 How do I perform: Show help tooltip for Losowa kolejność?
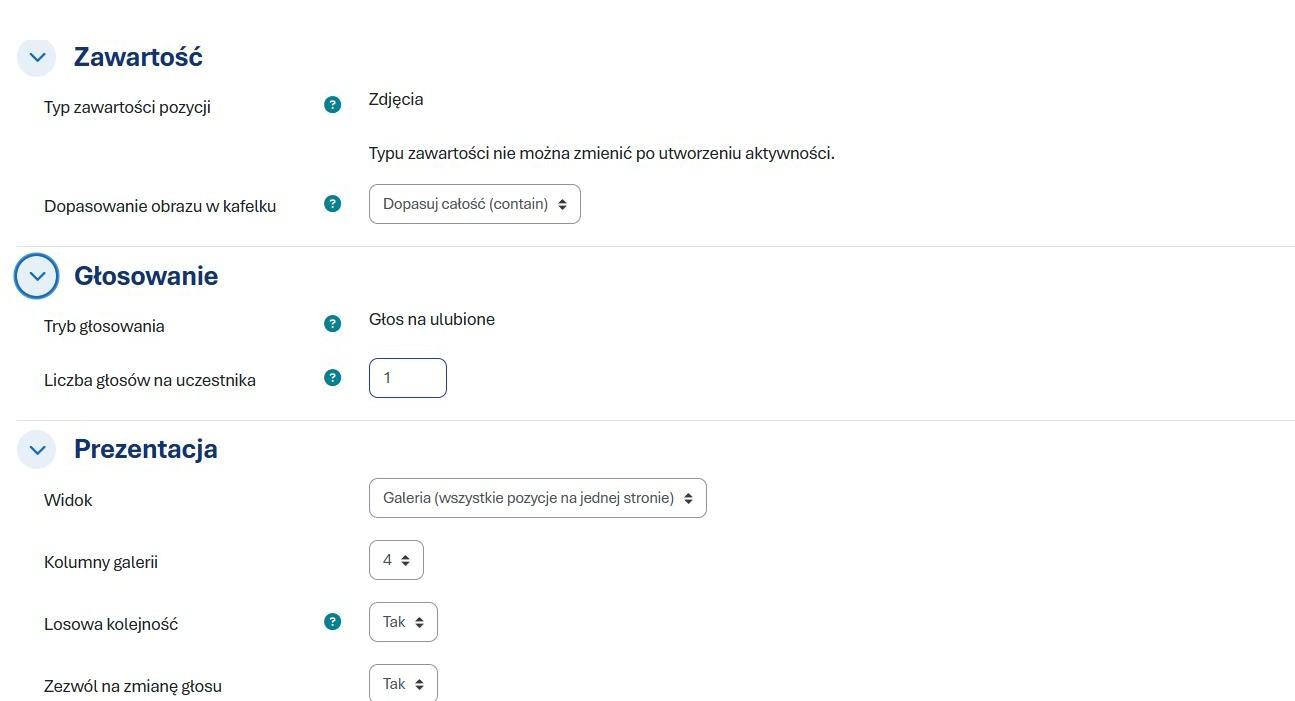333,621
